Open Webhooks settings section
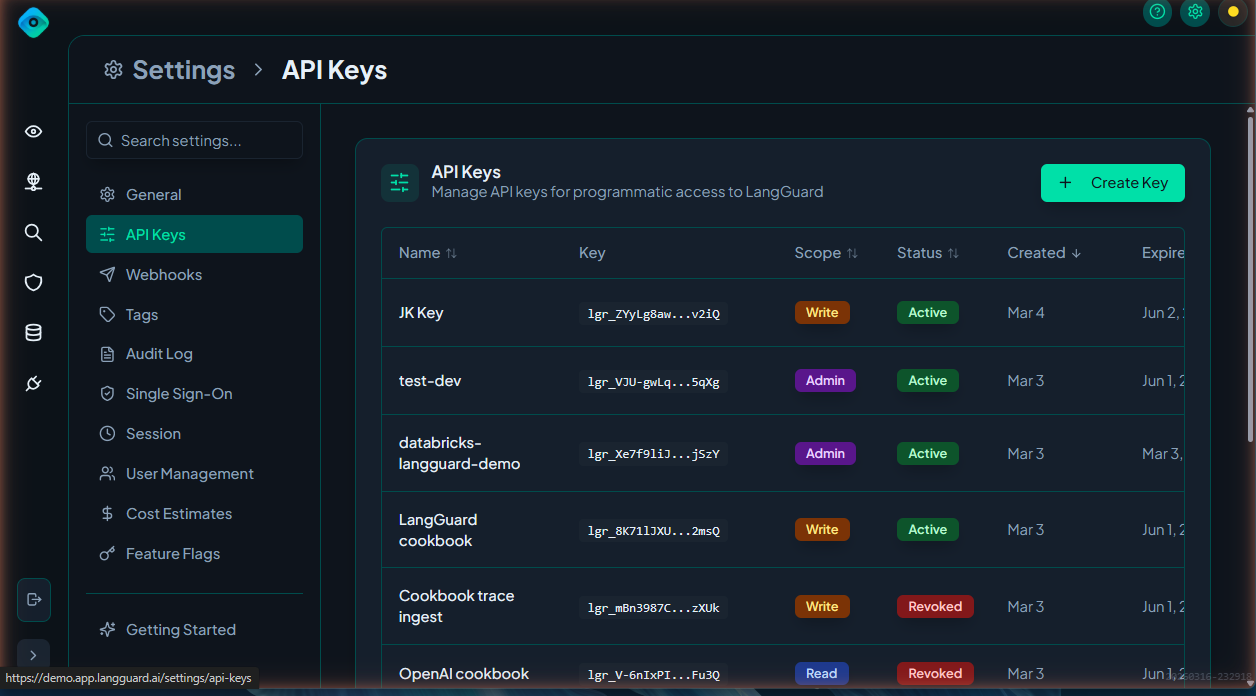1256x696 pixels. [164, 275]
